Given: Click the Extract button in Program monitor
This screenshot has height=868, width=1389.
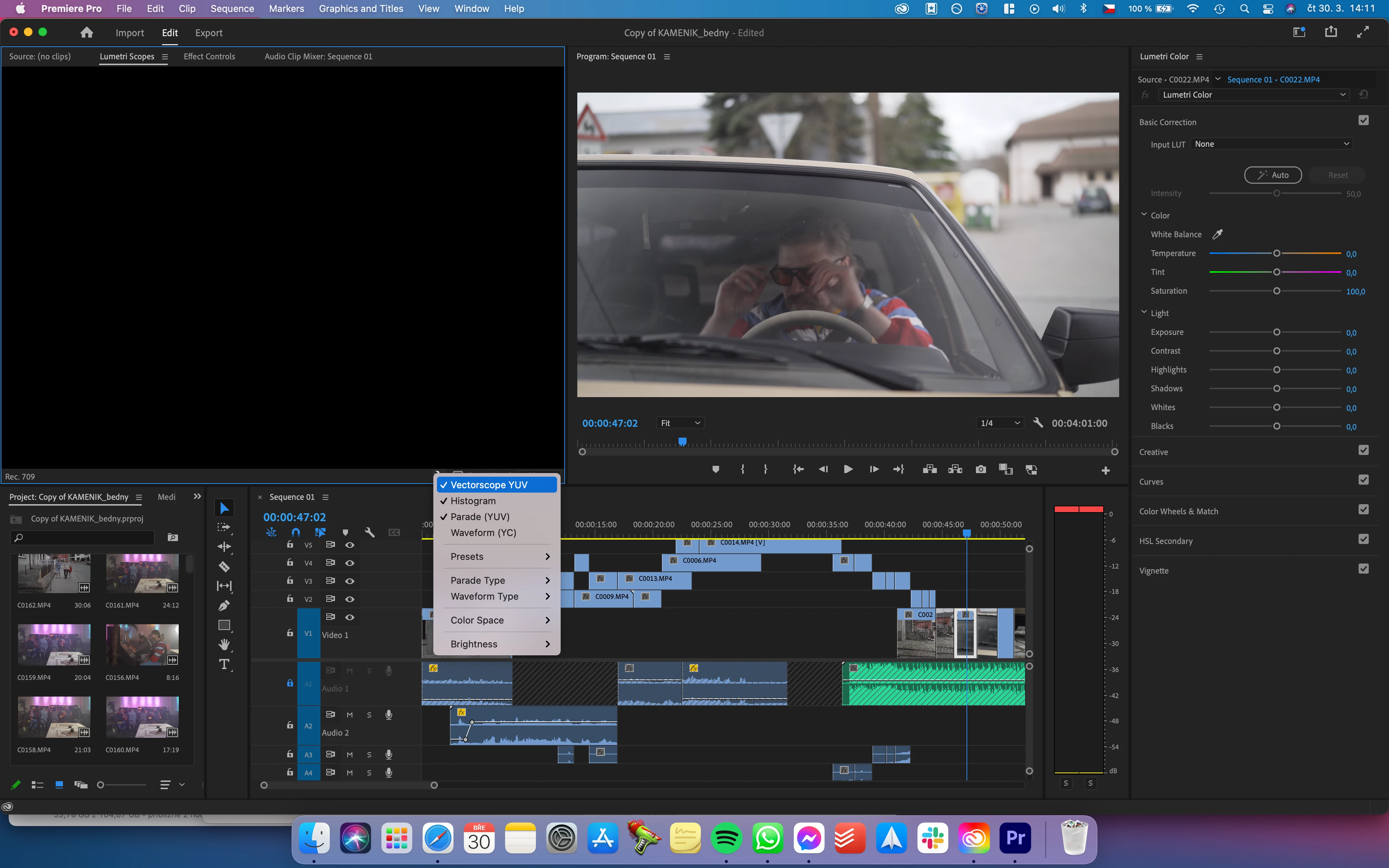Looking at the screenshot, I should click(955, 469).
